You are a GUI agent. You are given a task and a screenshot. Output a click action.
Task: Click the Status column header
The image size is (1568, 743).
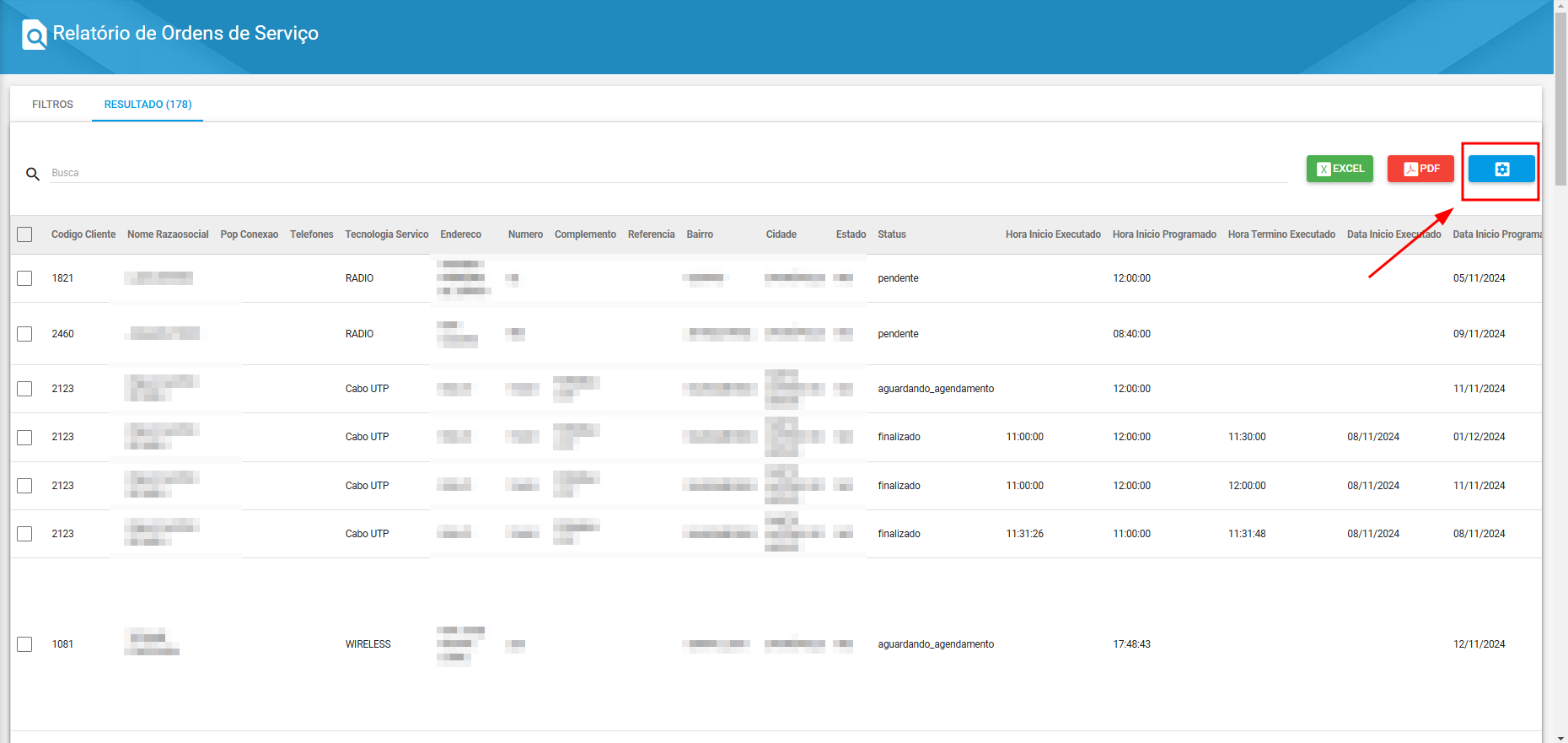pyautogui.click(x=892, y=234)
